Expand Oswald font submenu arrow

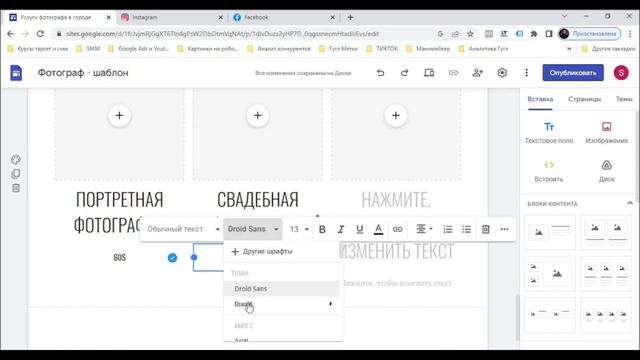coord(330,304)
